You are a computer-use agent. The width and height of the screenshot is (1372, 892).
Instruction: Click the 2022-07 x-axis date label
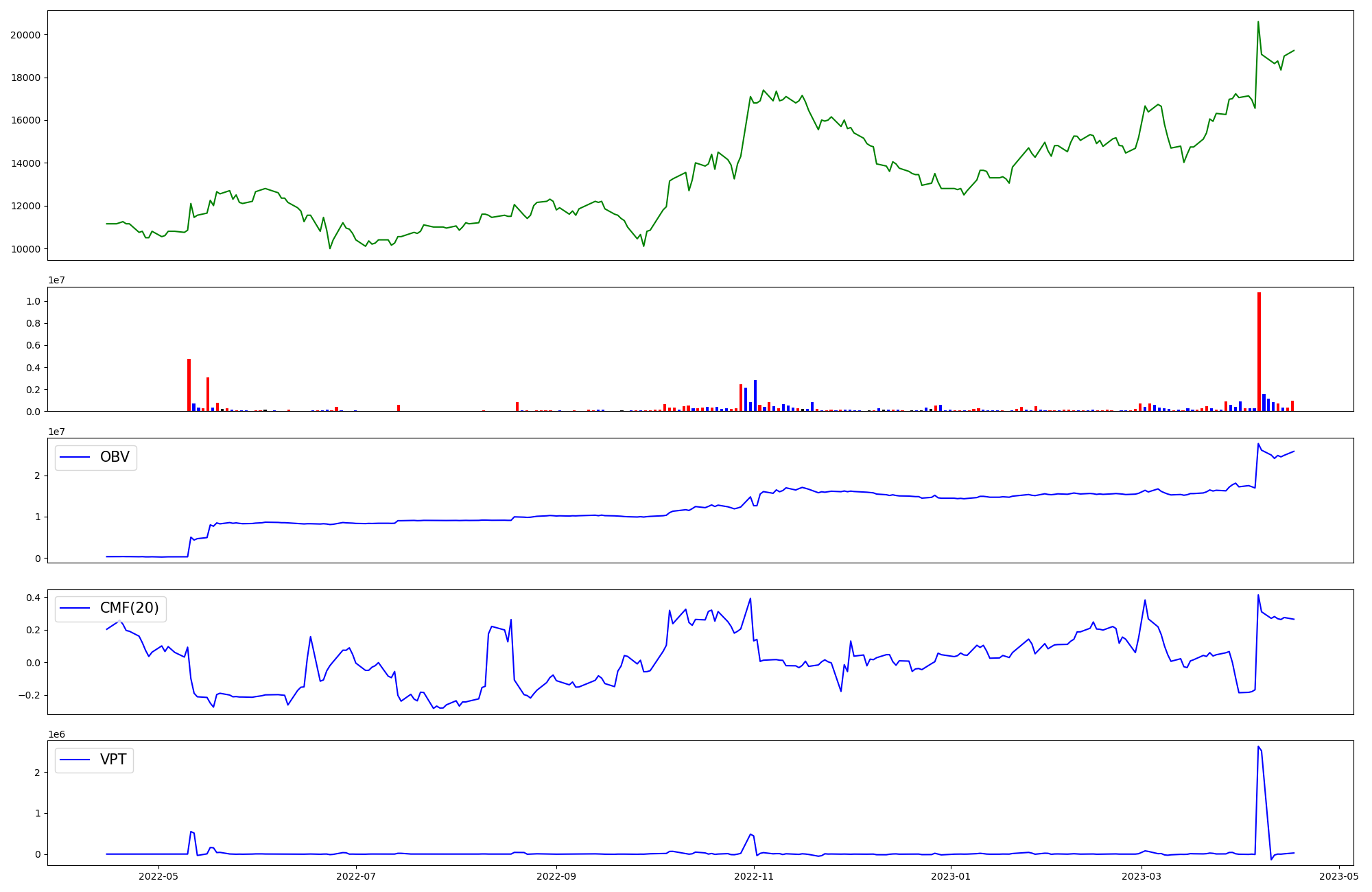coord(357,876)
